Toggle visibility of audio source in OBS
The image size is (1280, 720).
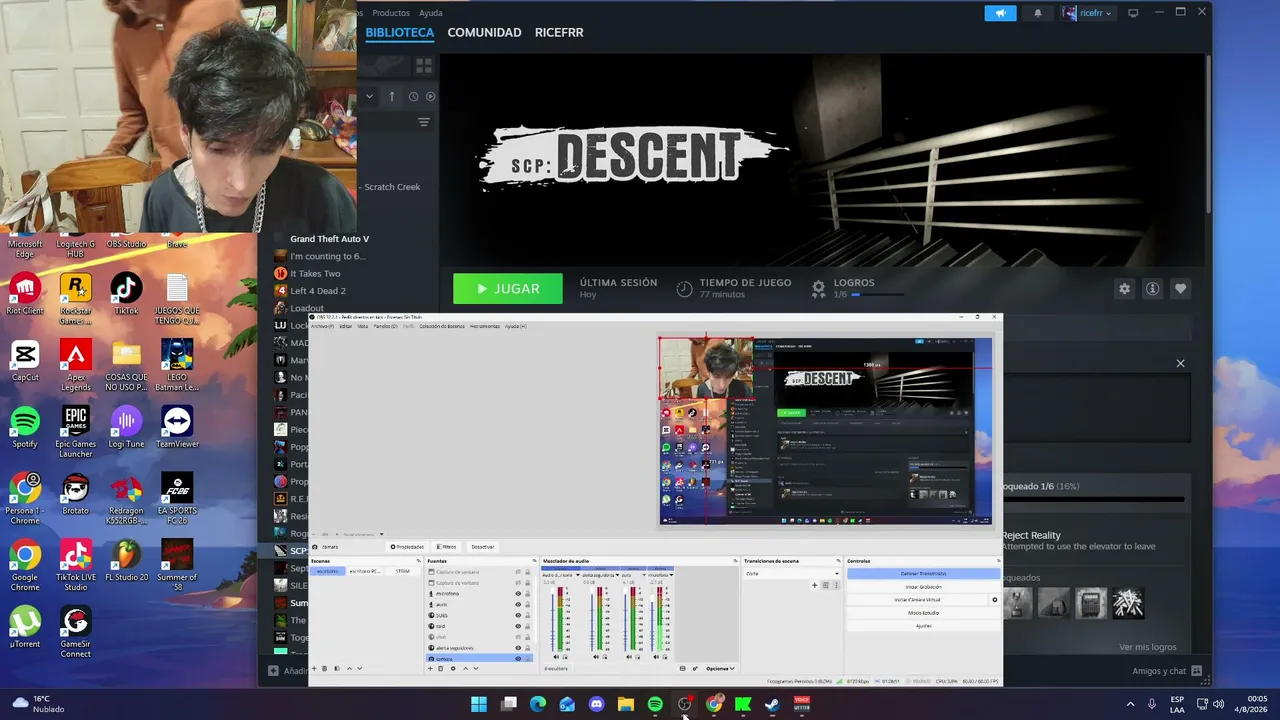click(518, 605)
